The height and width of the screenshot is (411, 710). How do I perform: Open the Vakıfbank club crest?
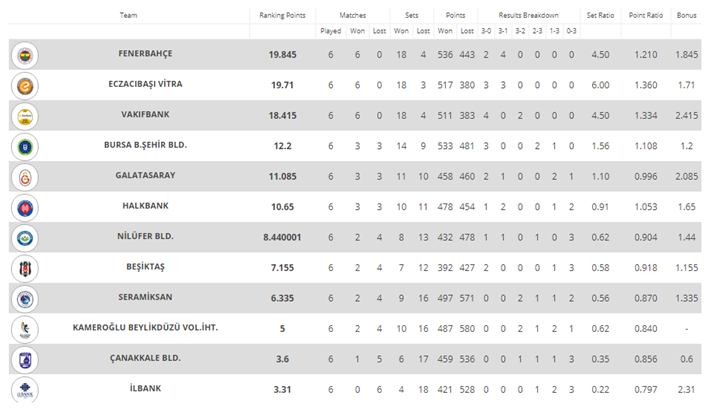pyautogui.click(x=25, y=116)
